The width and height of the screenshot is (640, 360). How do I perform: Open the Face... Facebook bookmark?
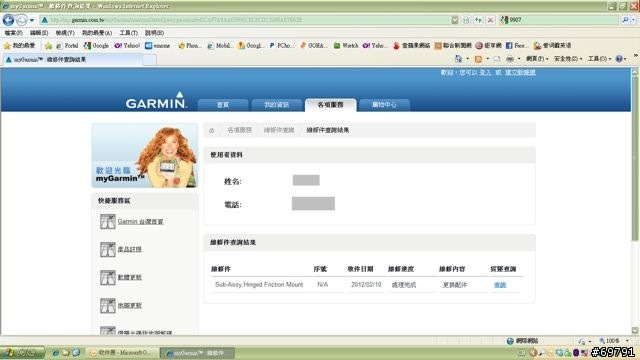coord(517,46)
